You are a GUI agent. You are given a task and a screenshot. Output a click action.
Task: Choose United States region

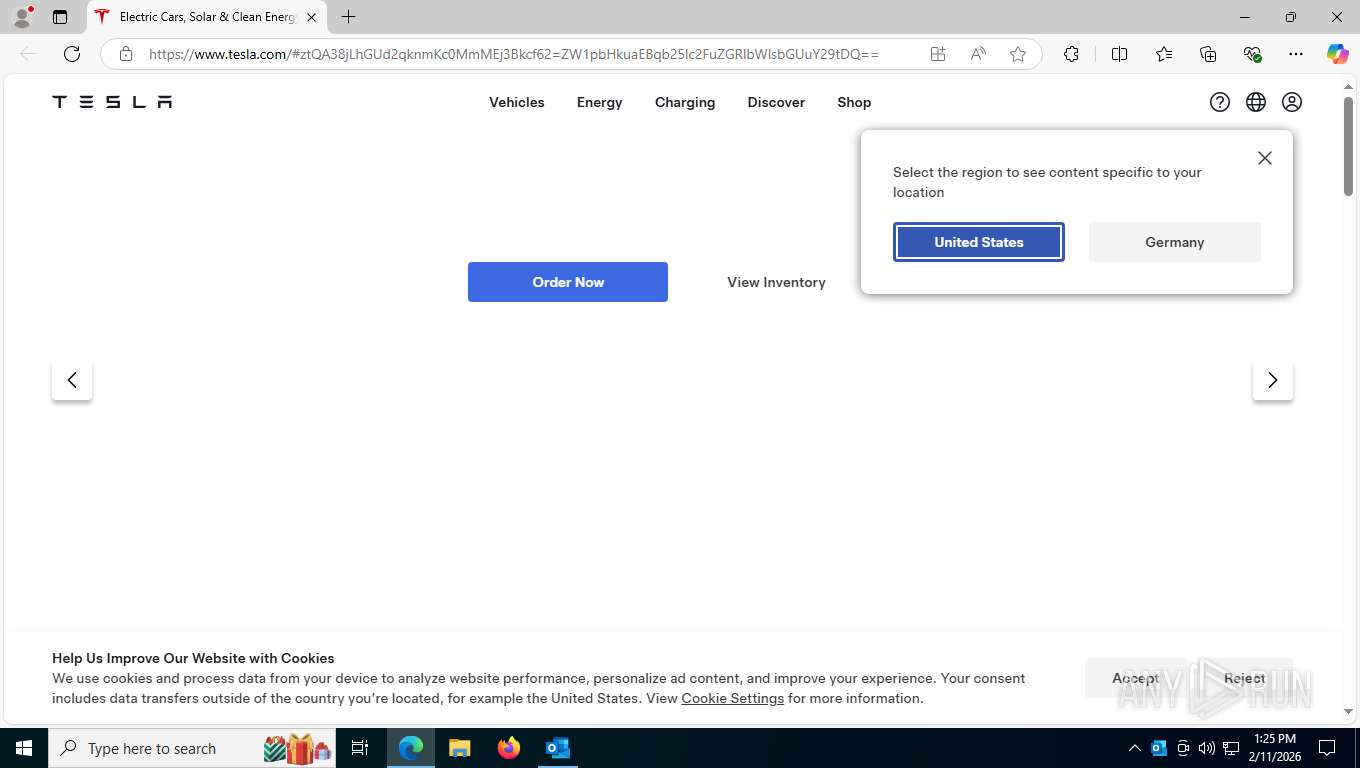(979, 242)
